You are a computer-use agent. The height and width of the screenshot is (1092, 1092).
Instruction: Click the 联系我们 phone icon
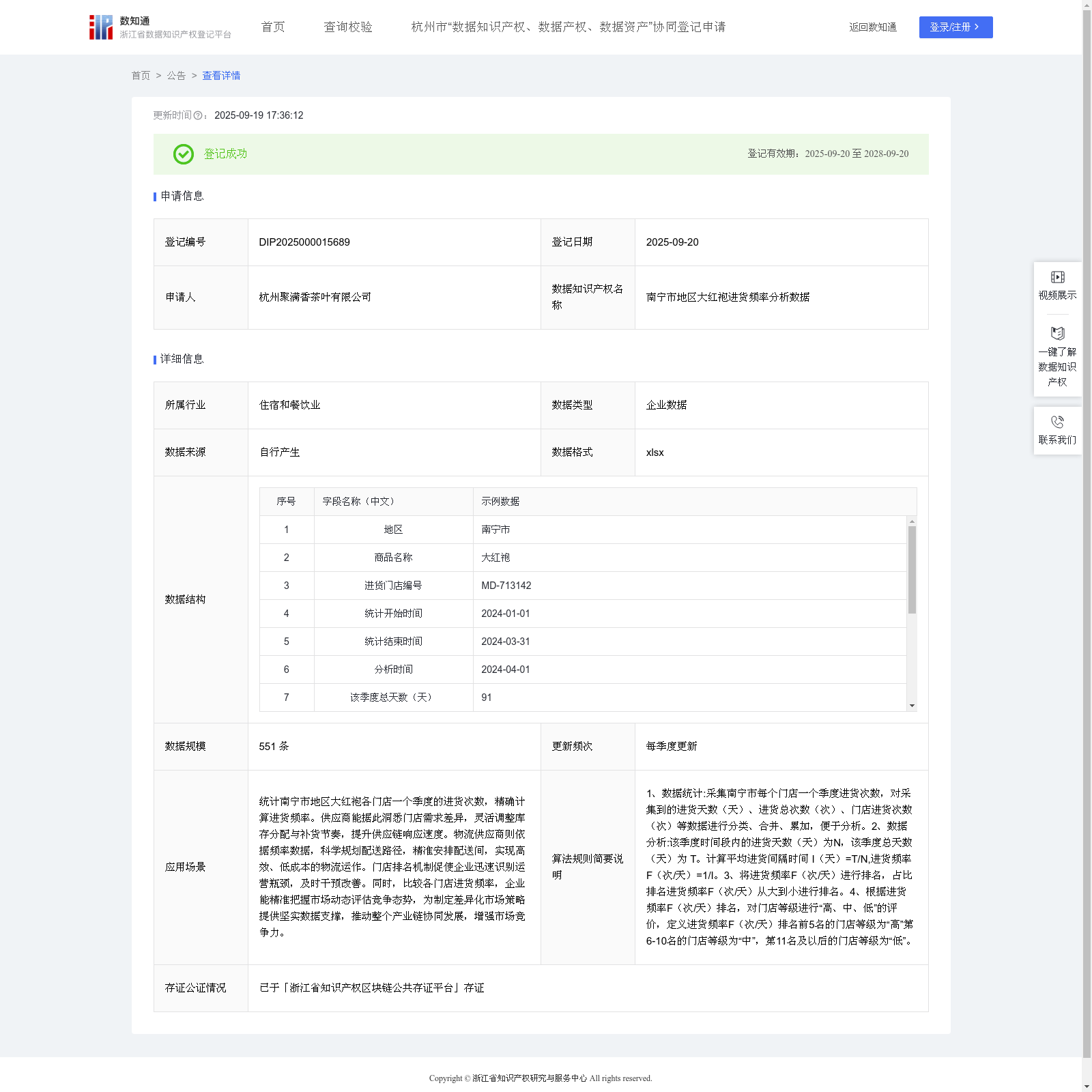(1057, 422)
